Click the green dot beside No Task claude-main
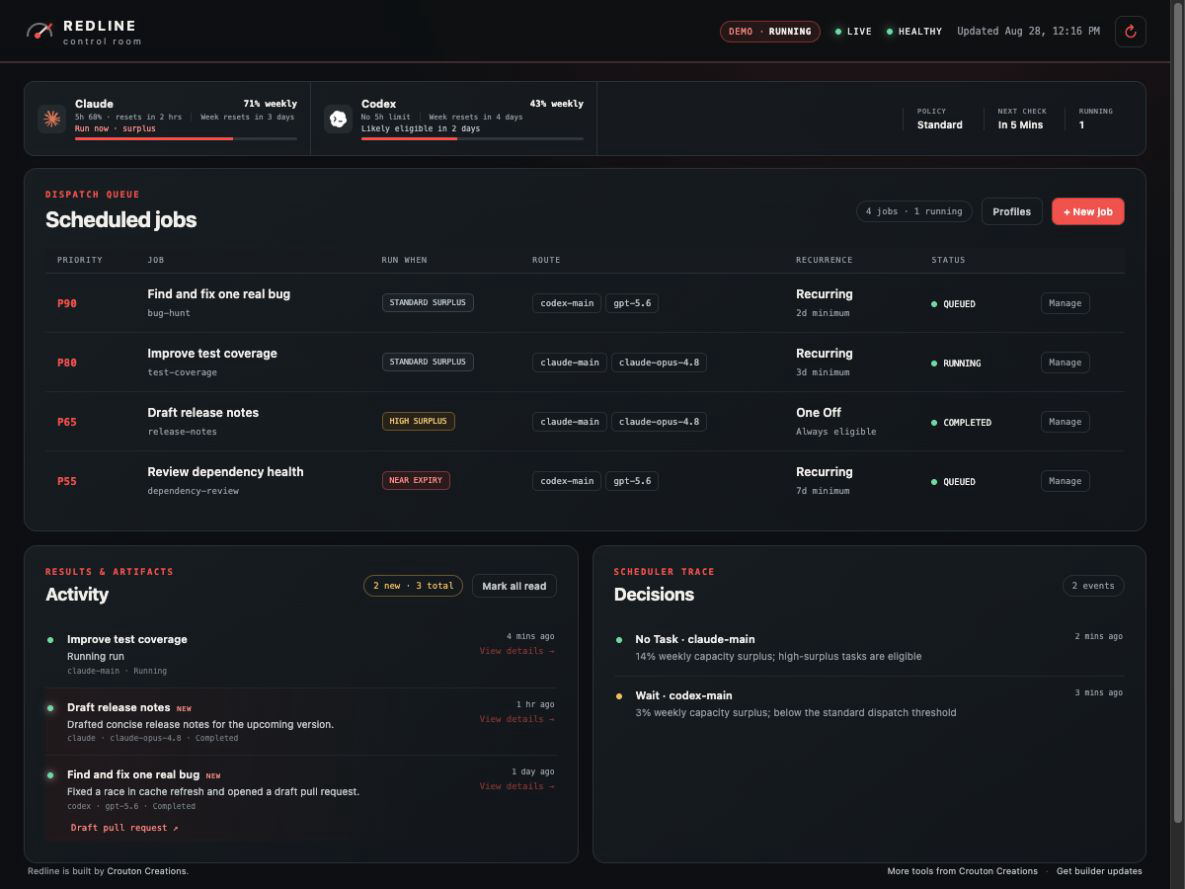The image size is (1185, 889). [x=619, y=640]
